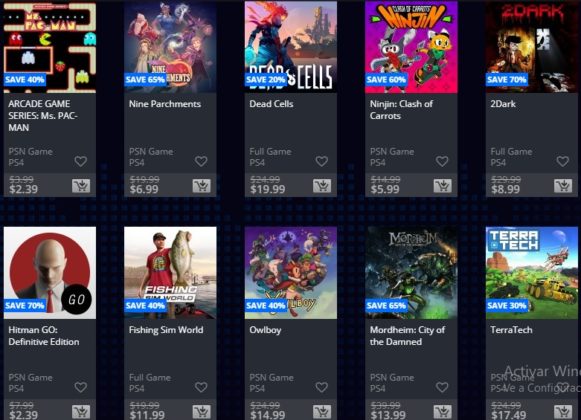
Task: Select the Ninjin Clash of Carrots cover image
Action: click(x=411, y=47)
